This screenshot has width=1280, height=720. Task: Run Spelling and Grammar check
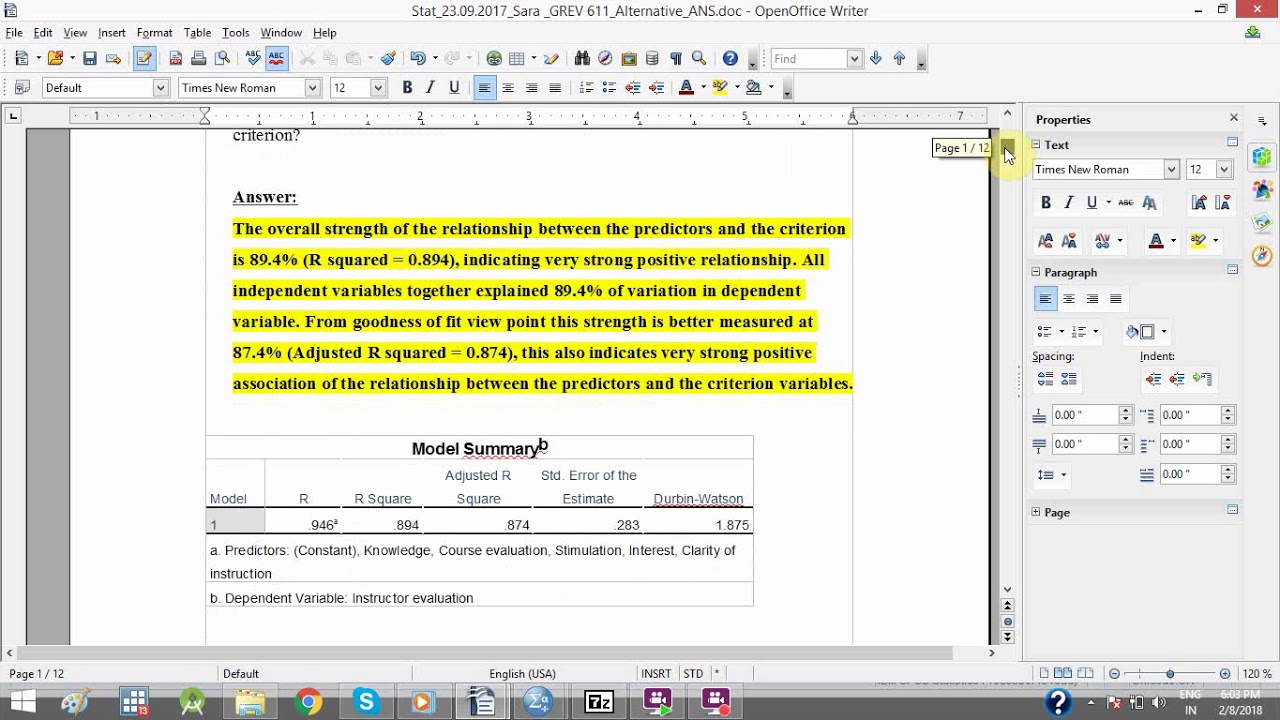click(253, 59)
